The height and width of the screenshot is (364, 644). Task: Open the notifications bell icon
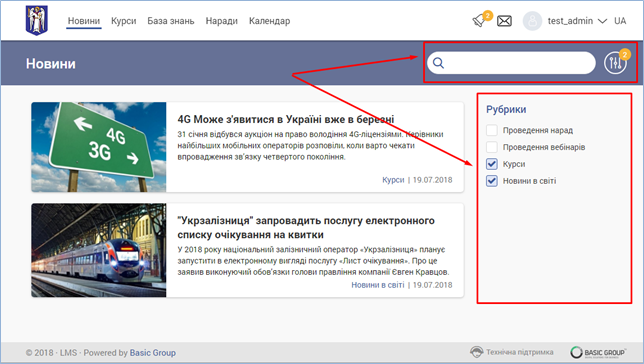478,21
